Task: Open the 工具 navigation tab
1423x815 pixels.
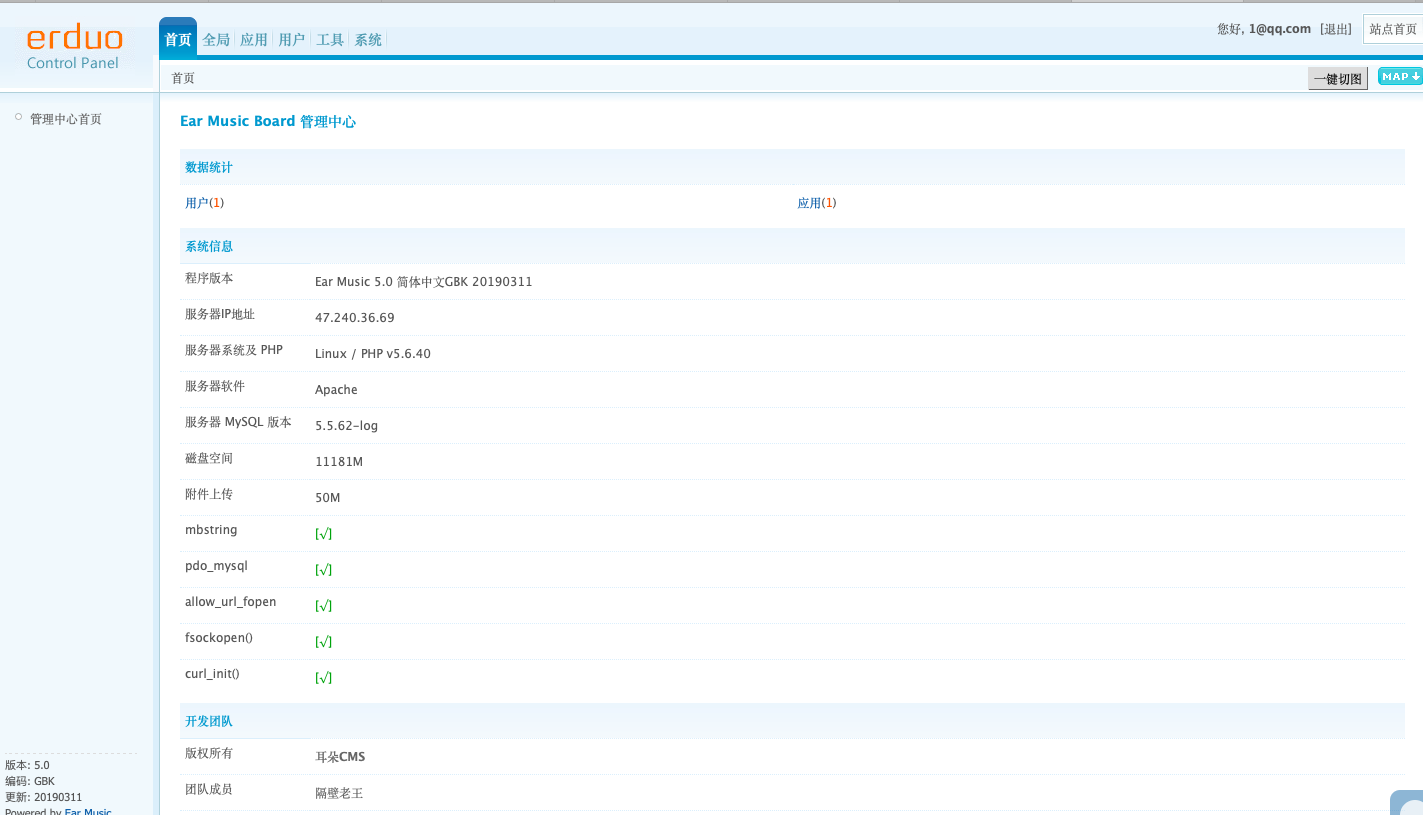Action: point(330,40)
